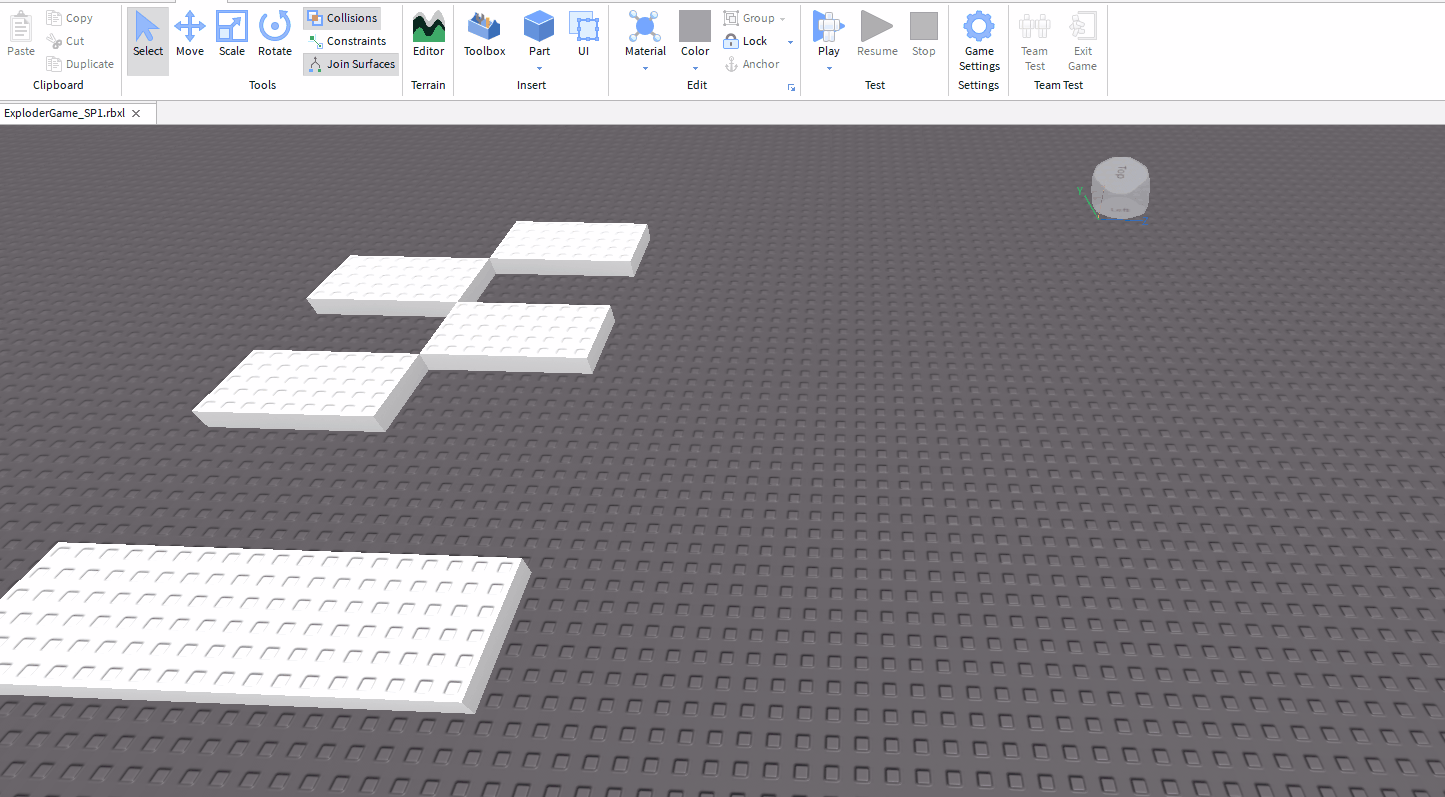Viewport: 1445px width, 797px height.
Task: Toggle Collisions on or off
Action: tap(341, 17)
